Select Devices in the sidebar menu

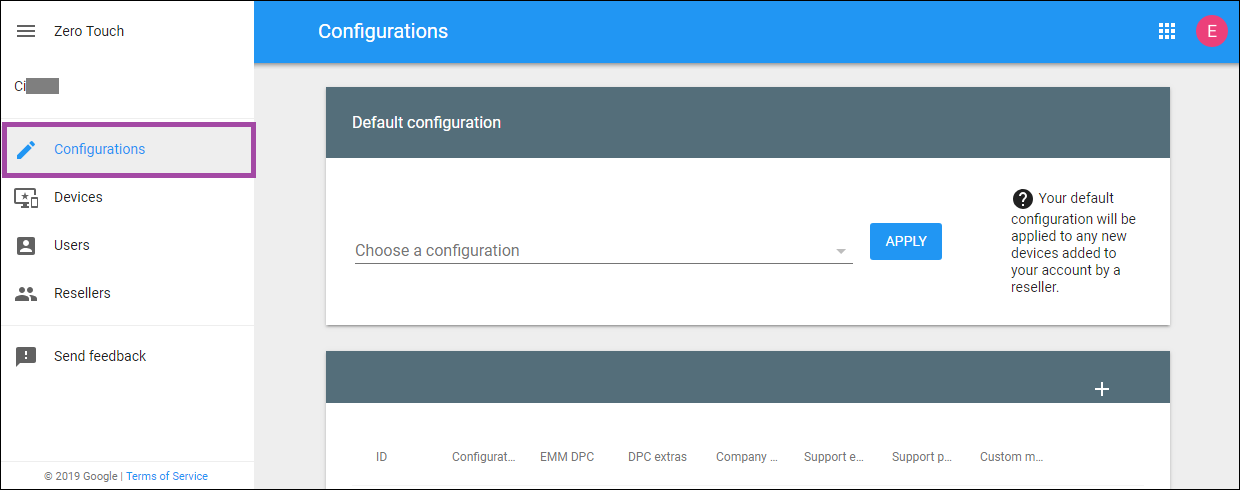(x=78, y=197)
